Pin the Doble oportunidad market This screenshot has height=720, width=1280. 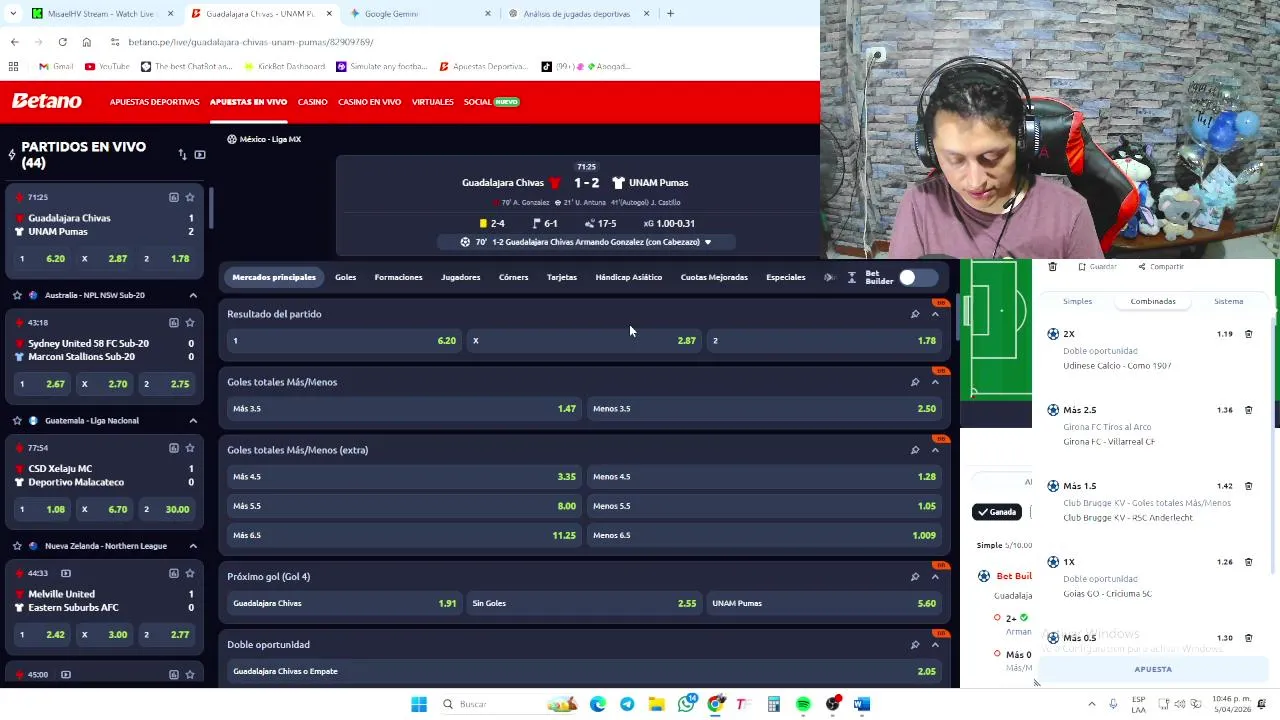(914, 644)
